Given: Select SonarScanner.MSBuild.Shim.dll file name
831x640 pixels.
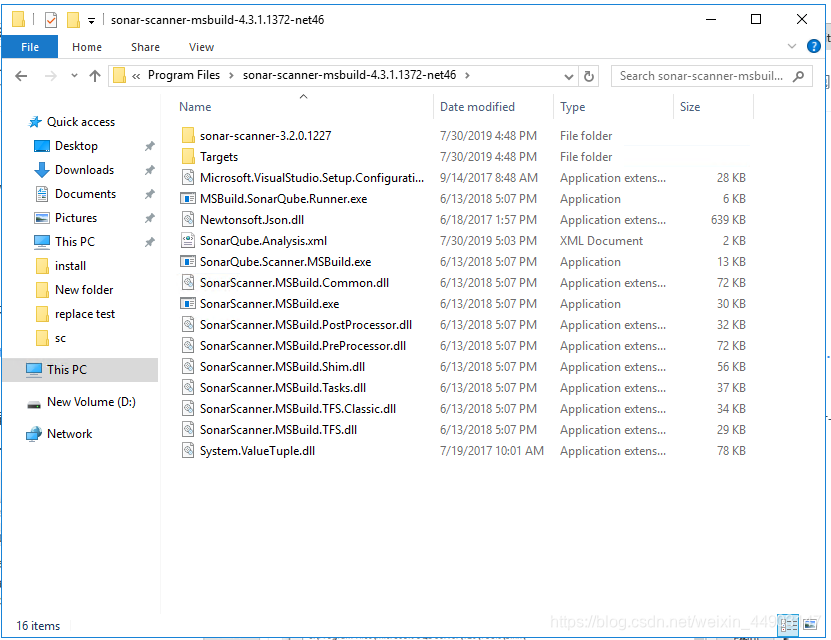Looking at the screenshot, I should 282,367.
